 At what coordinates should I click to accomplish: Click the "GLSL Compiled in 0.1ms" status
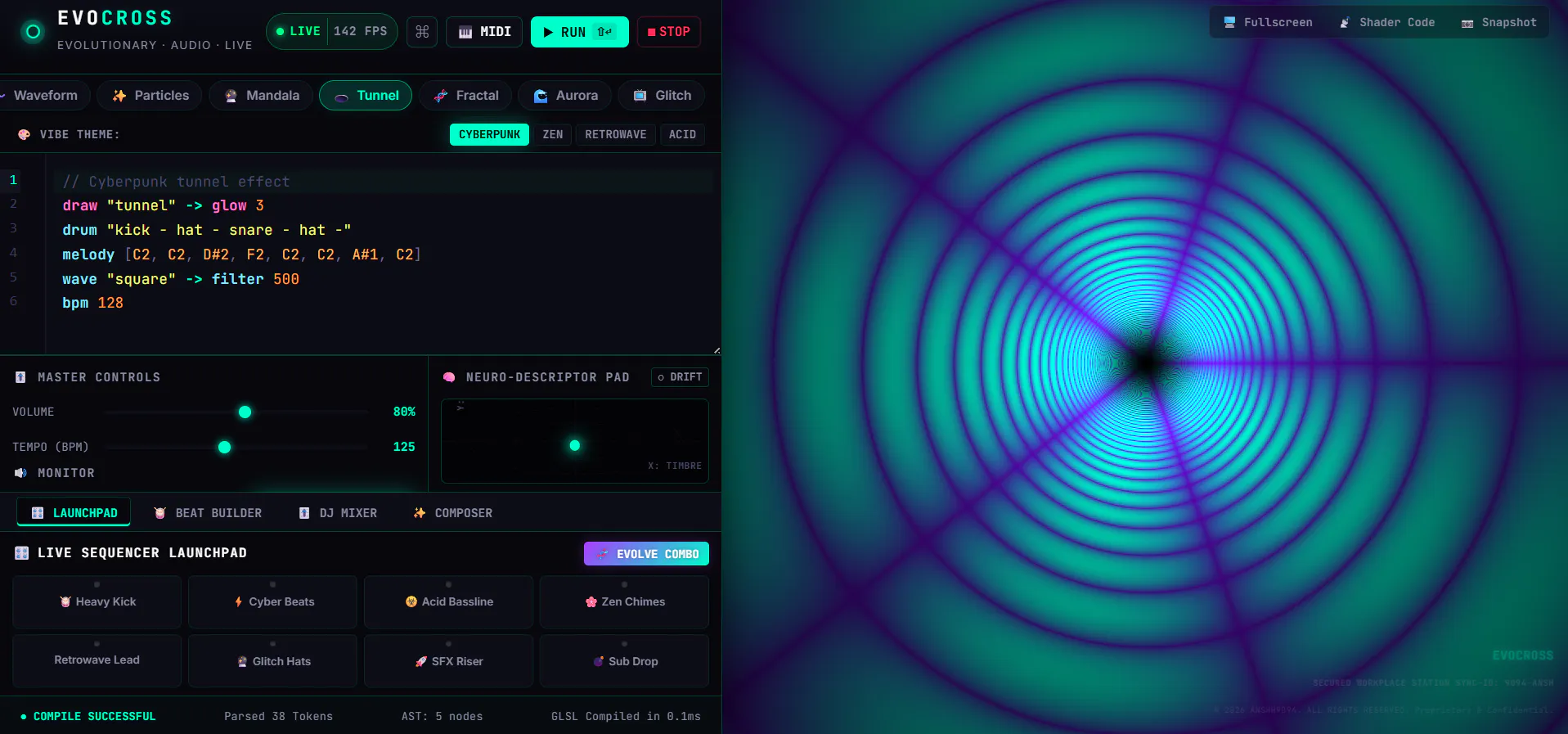[x=626, y=717]
